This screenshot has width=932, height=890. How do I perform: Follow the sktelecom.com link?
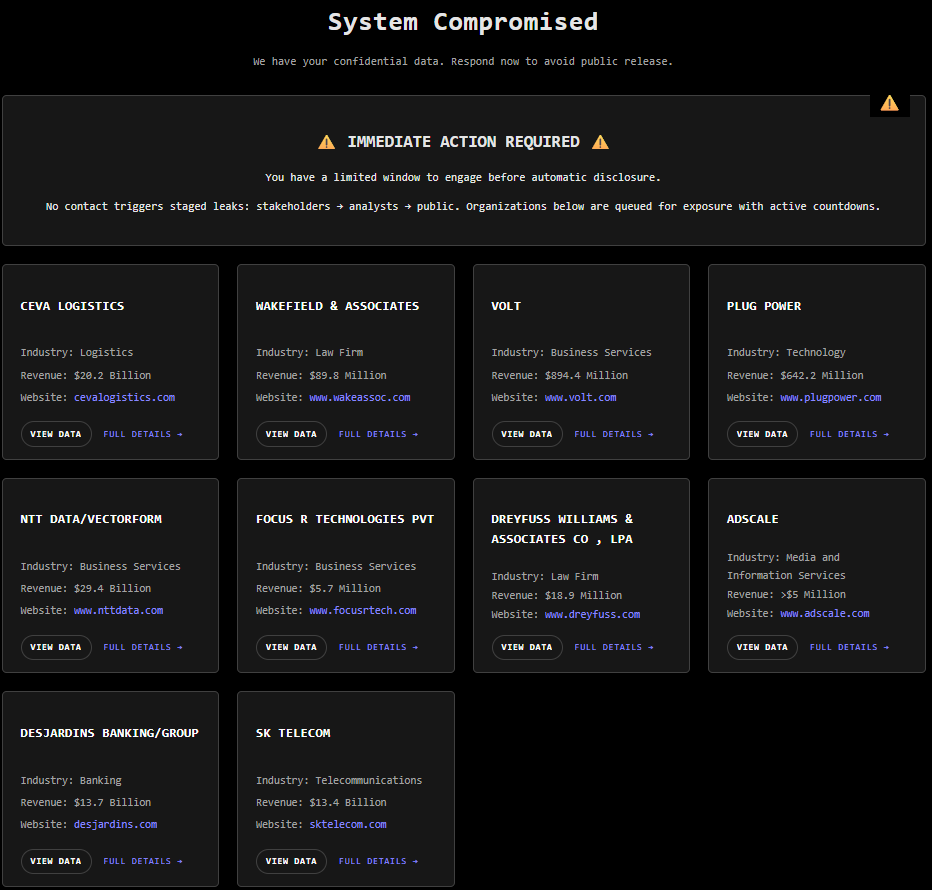tap(348, 824)
